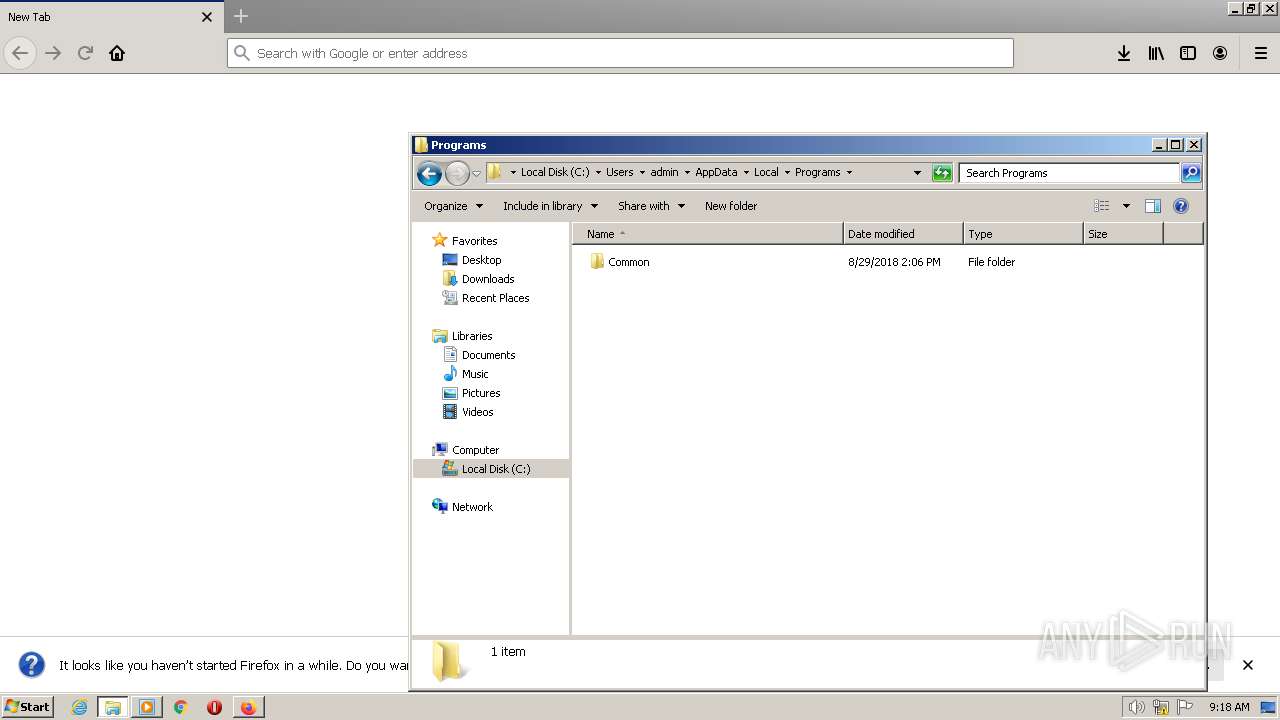
Task: Open Desktop in Favorites
Action: click(481, 260)
